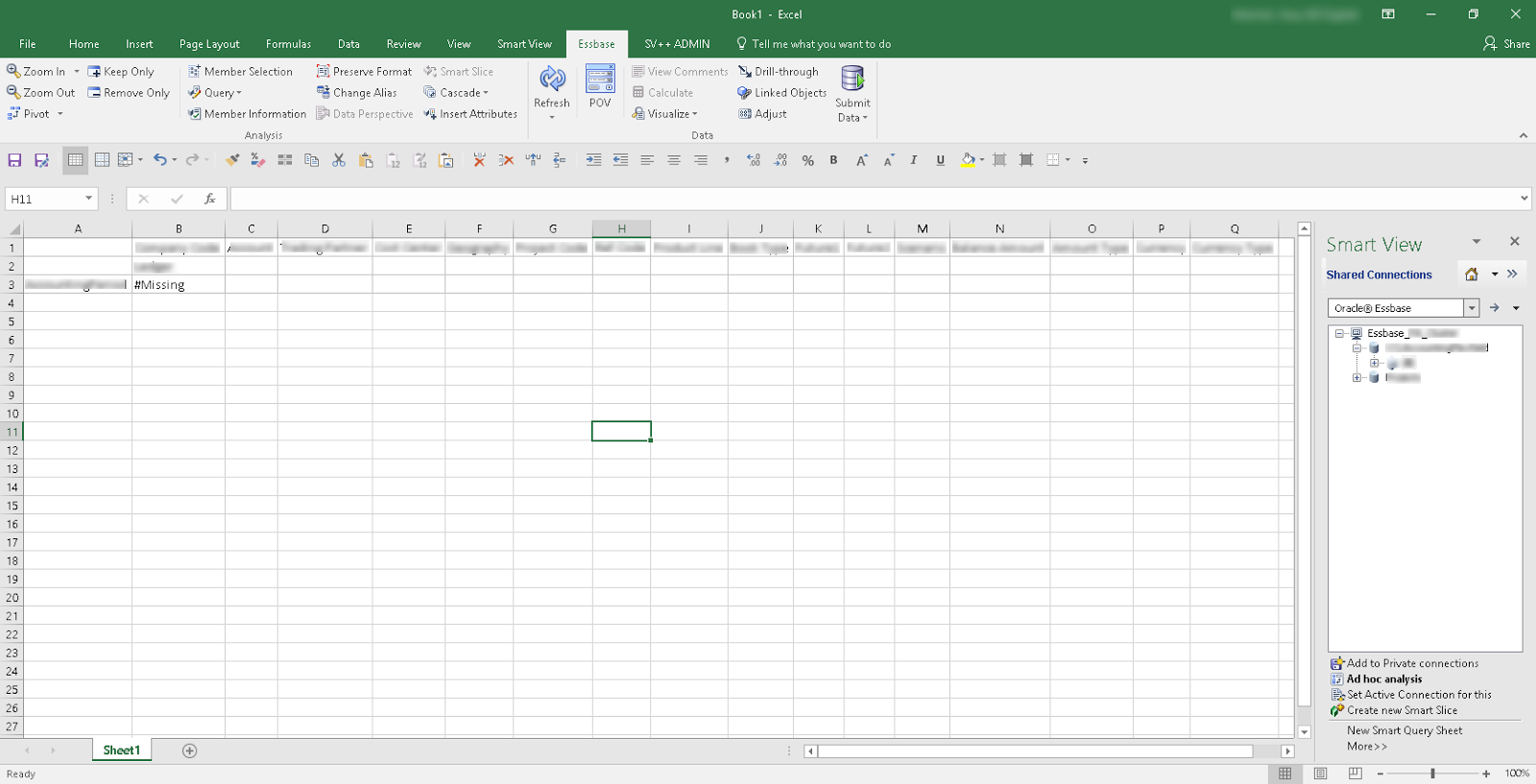Click the Smart View Home icon
This screenshot has width=1536, height=784.
tap(1471, 274)
